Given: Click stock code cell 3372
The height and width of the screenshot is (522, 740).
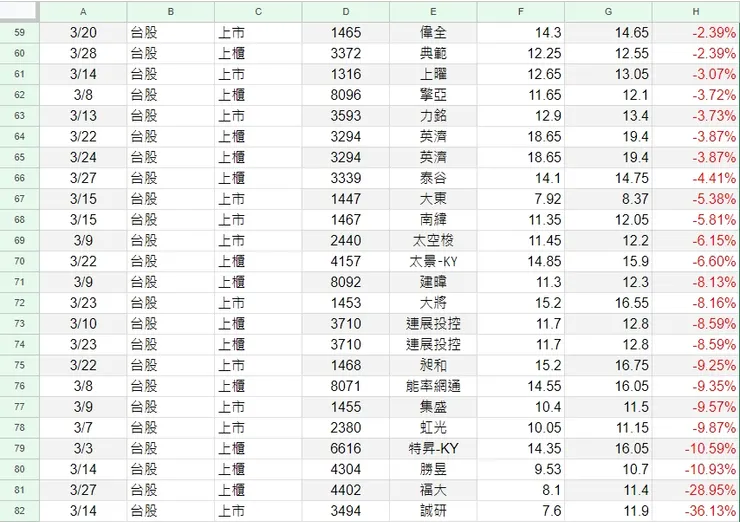Looking at the screenshot, I should click(x=346, y=53).
